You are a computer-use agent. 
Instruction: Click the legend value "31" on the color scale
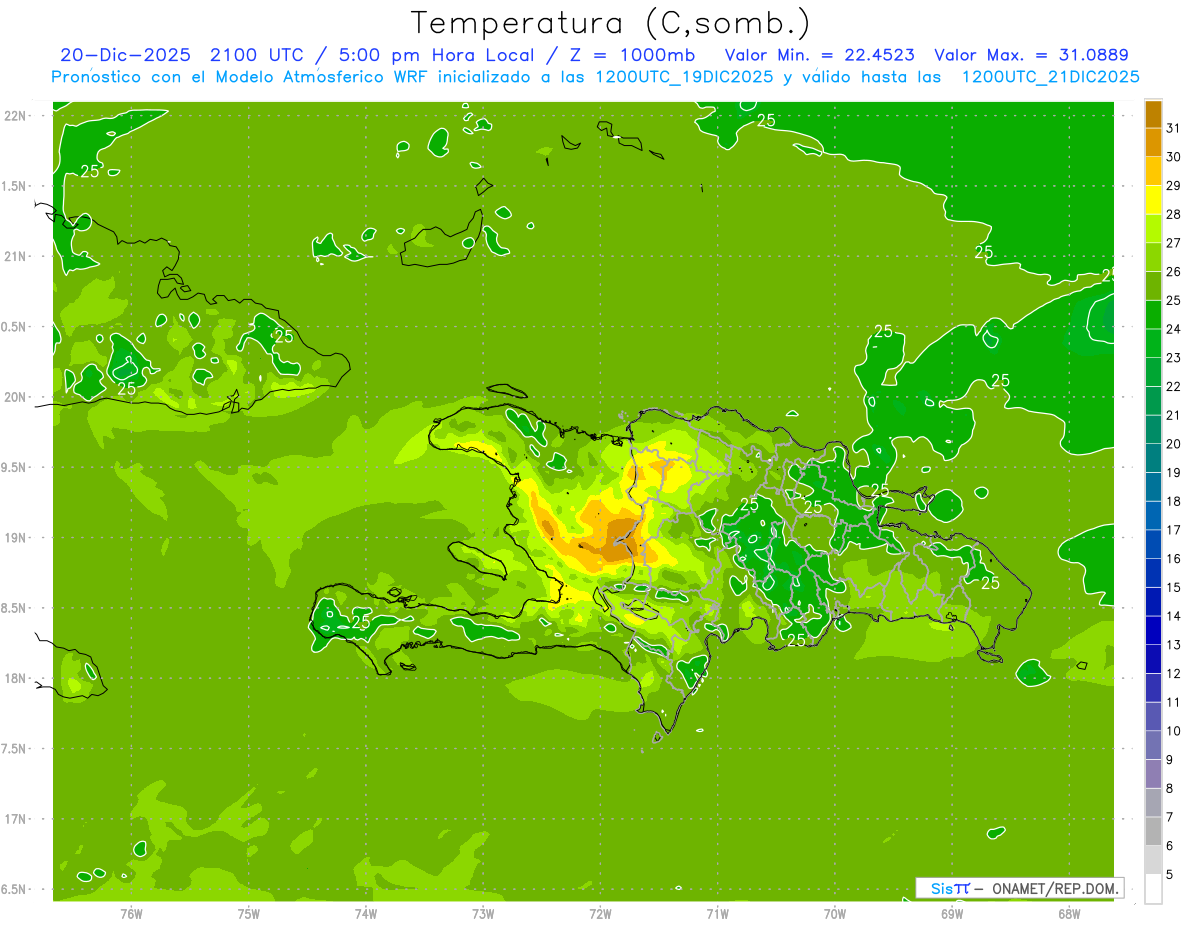tap(1174, 128)
